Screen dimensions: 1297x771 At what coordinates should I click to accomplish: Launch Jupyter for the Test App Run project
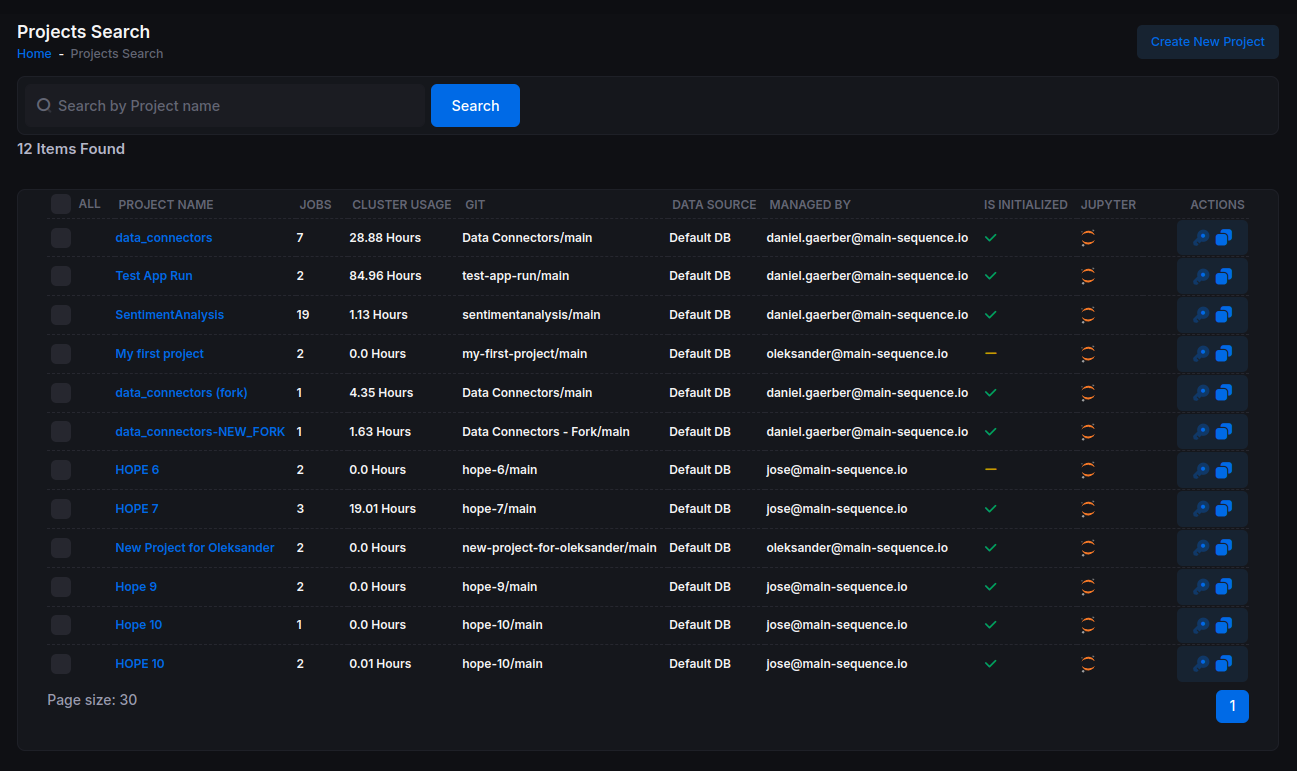pos(1088,276)
